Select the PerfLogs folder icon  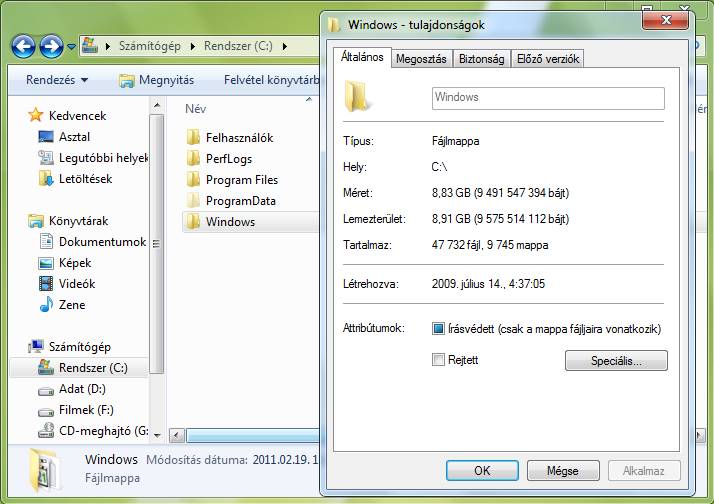point(194,158)
